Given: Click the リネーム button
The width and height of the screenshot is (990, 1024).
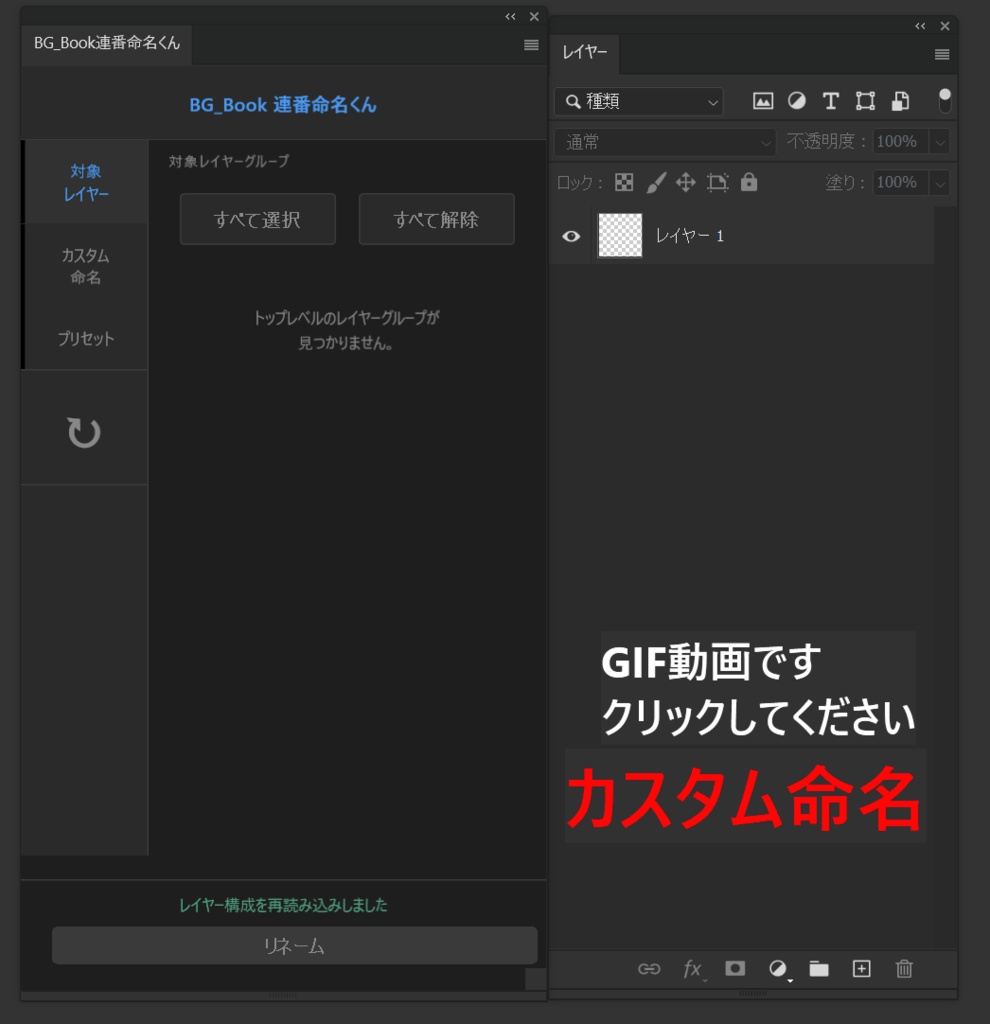Looking at the screenshot, I should click(295, 945).
